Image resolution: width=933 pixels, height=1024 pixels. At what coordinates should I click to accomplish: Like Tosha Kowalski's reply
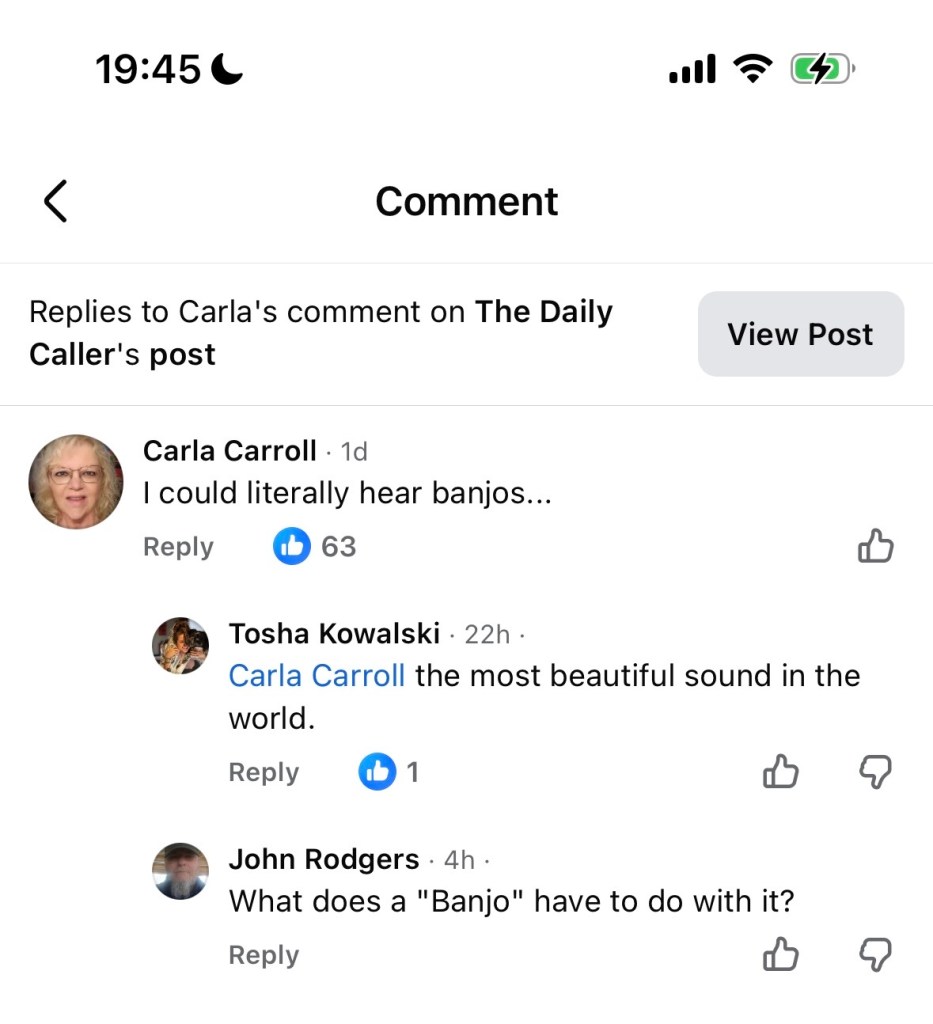[x=781, y=772]
